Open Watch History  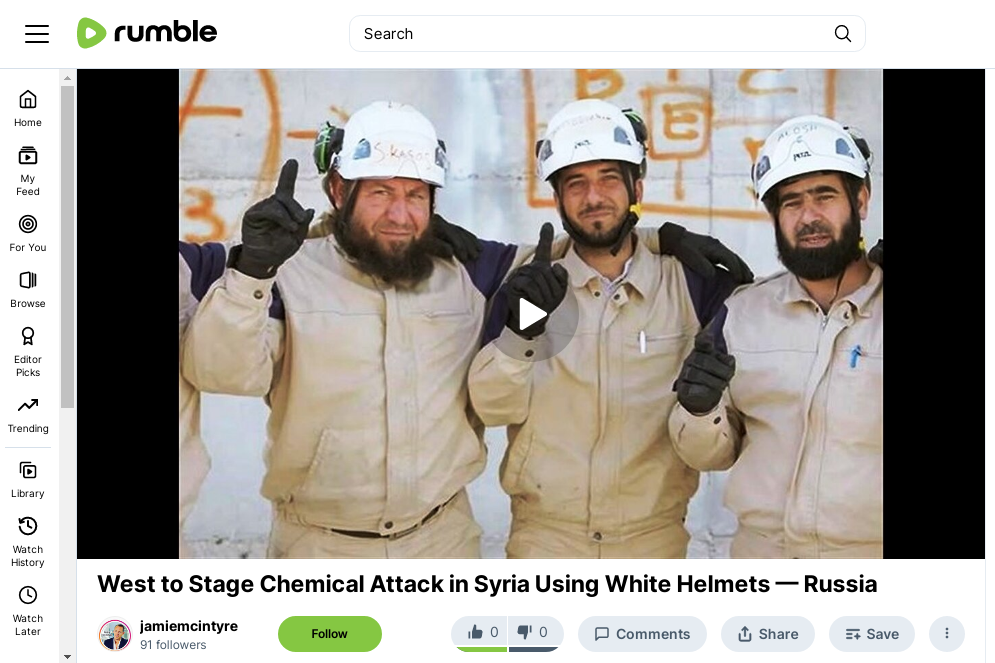28,542
